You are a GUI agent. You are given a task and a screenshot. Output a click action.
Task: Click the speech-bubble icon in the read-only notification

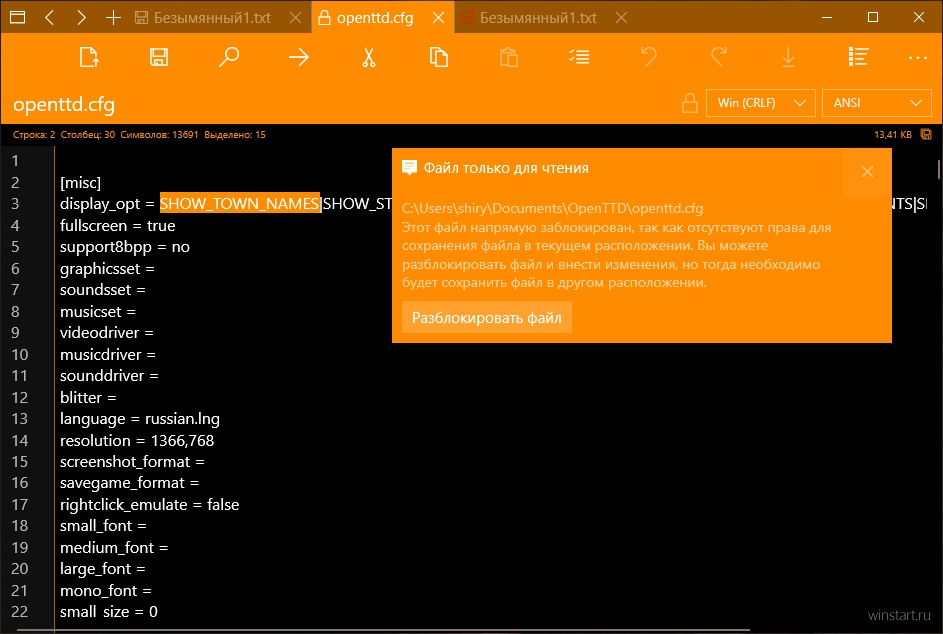click(x=410, y=168)
